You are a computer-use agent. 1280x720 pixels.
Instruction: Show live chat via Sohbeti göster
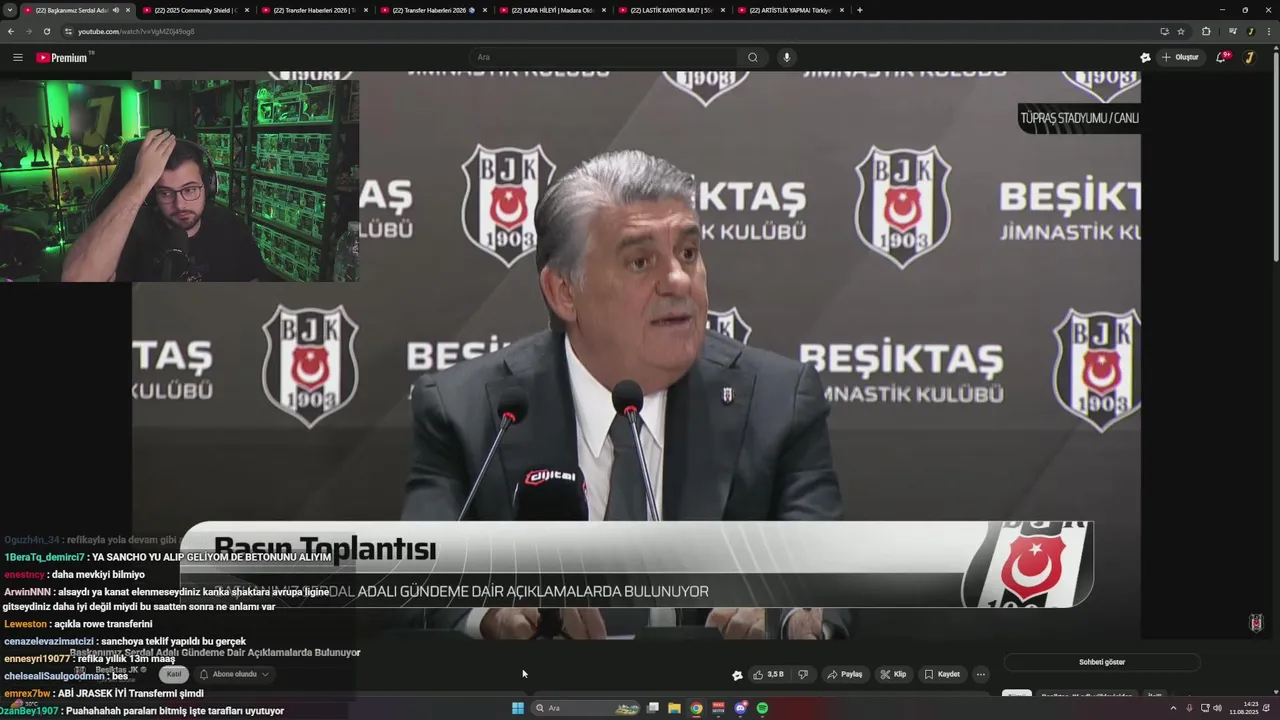point(1102,662)
